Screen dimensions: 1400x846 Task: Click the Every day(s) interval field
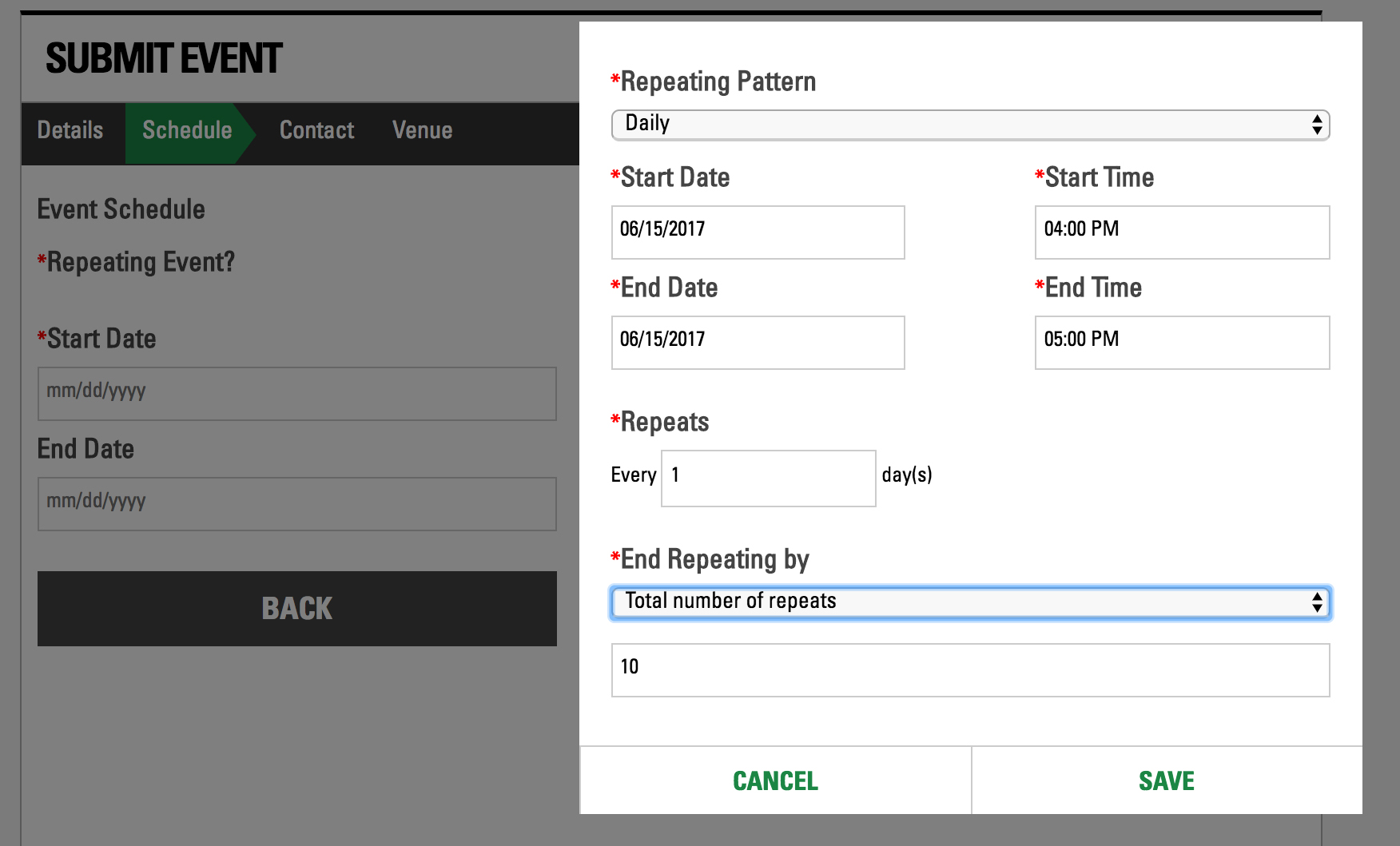[768, 479]
